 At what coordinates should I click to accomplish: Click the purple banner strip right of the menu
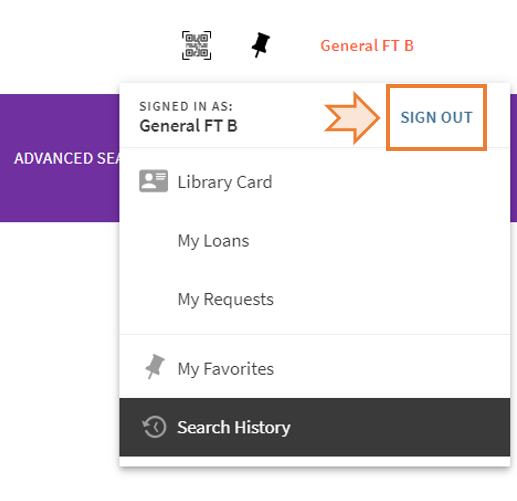513,158
